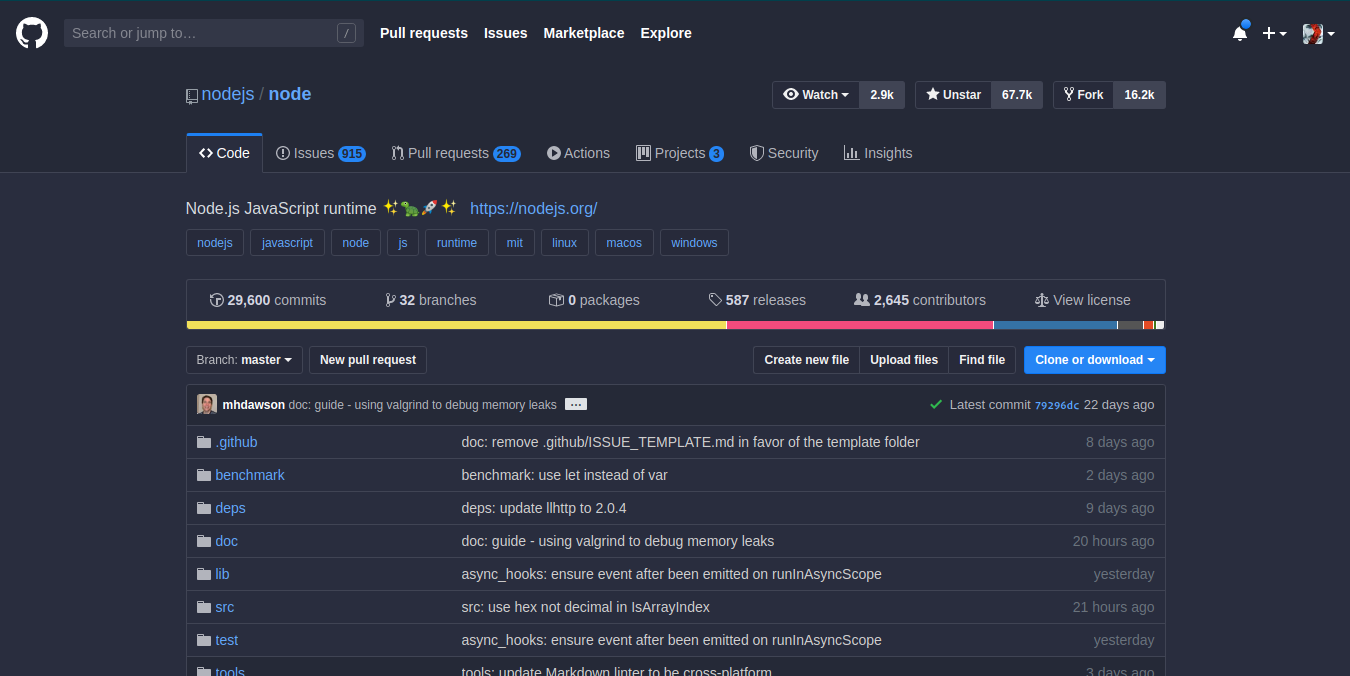Click the branch icon next to 32 branches
This screenshot has height=676, width=1350.
(390, 300)
